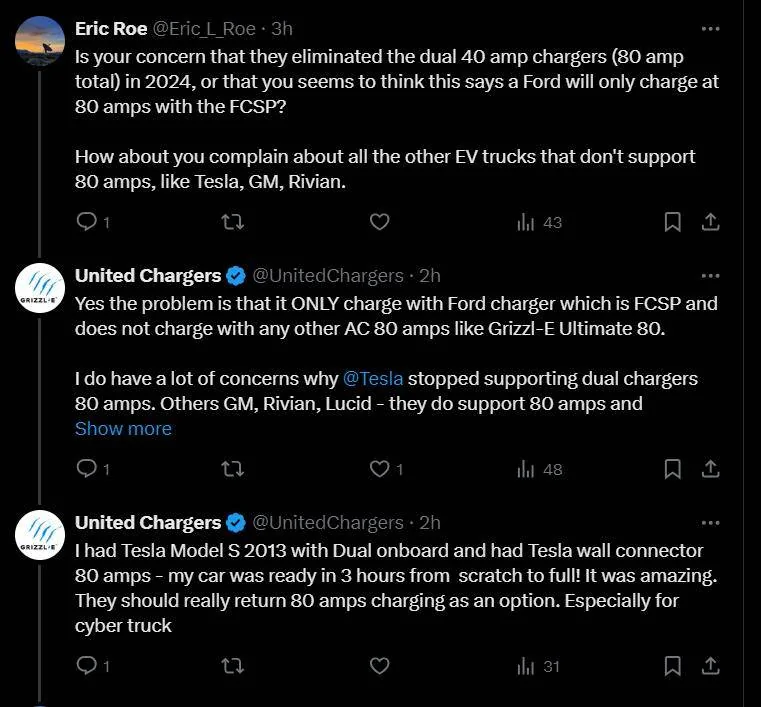
Task: Repost the Grizzl-E Ultimate 80 tweet
Action: (x=232, y=468)
